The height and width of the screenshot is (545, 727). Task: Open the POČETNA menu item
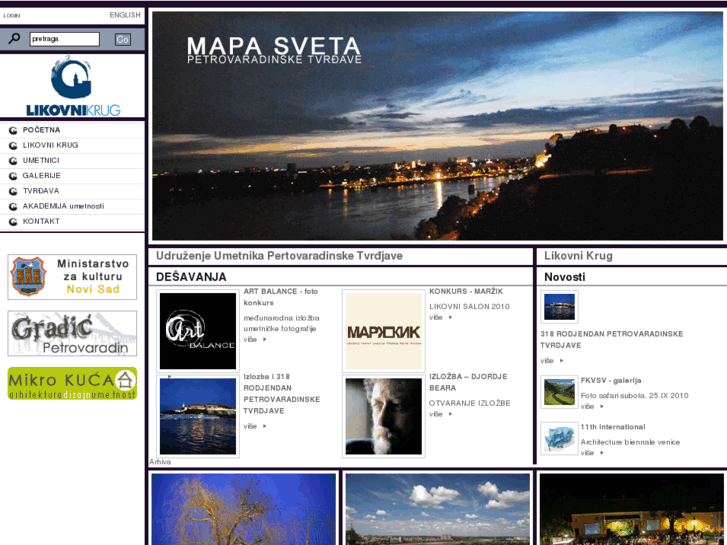(41, 130)
